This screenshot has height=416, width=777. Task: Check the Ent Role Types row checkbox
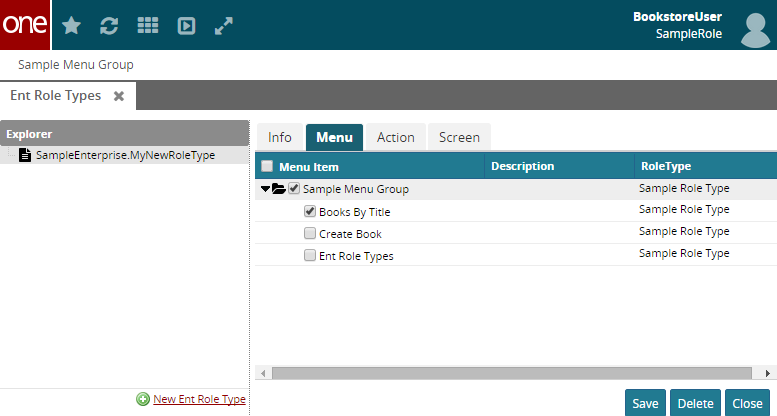tap(310, 255)
